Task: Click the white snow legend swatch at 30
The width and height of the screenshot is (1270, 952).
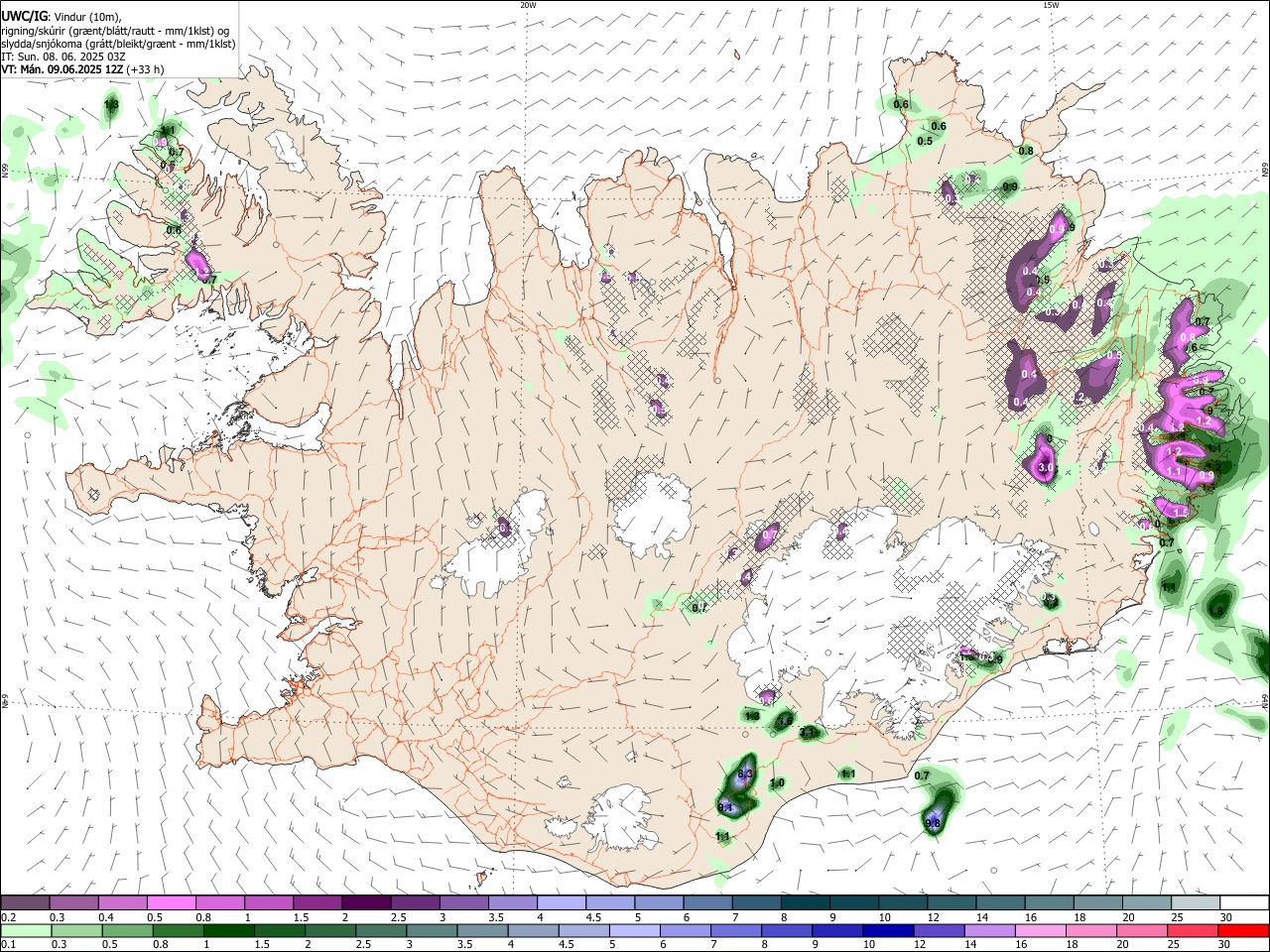Action: point(1244,902)
